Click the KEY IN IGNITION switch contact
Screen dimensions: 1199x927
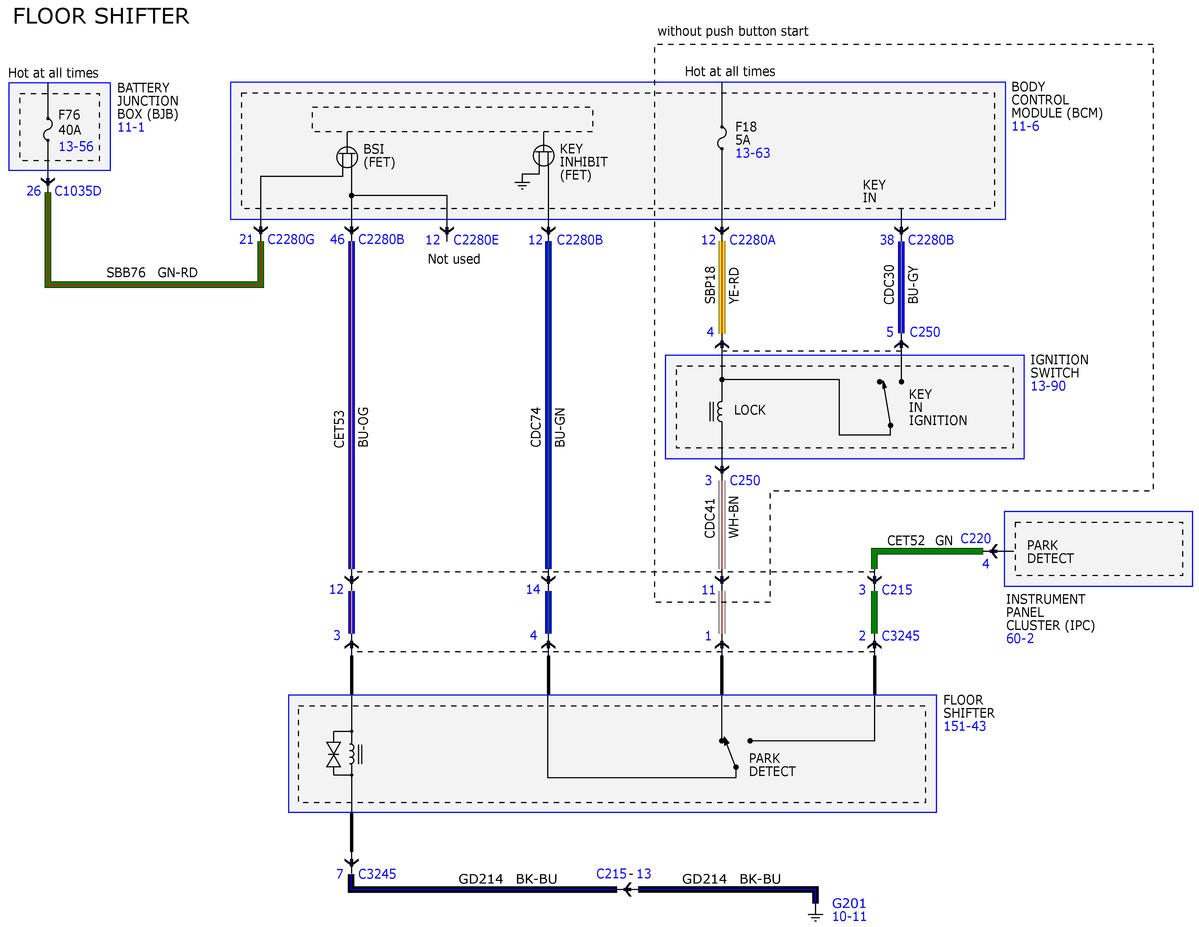click(x=885, y=405)
